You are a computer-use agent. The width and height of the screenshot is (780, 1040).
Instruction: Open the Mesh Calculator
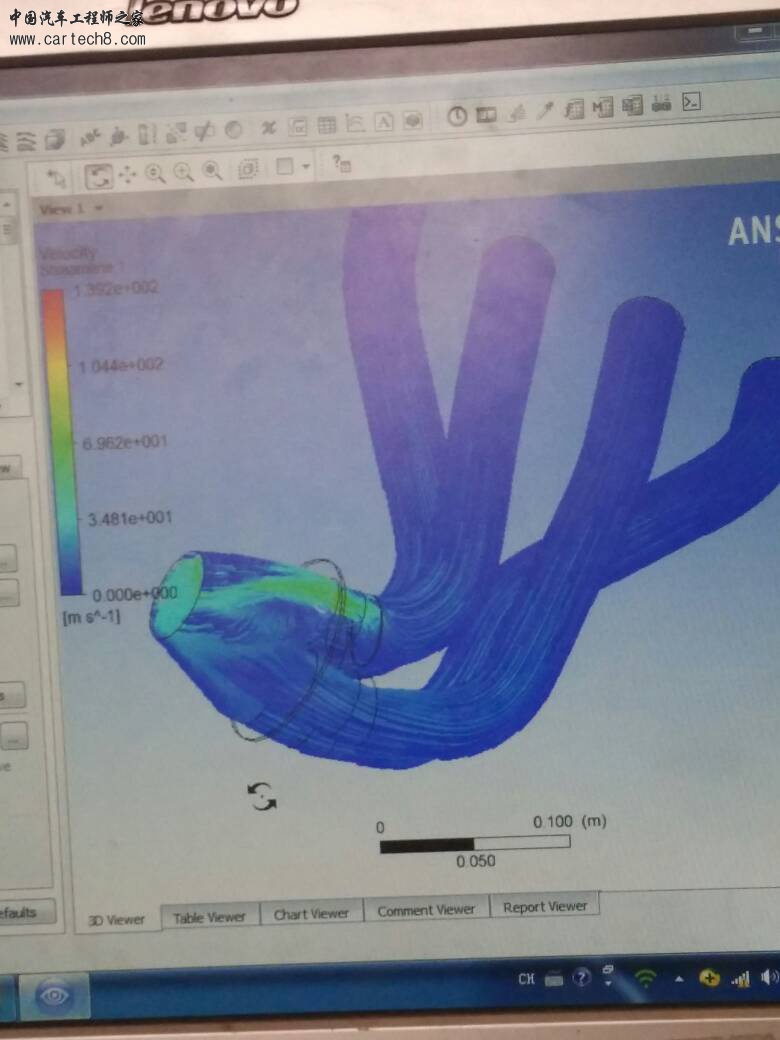coord(632,105)
